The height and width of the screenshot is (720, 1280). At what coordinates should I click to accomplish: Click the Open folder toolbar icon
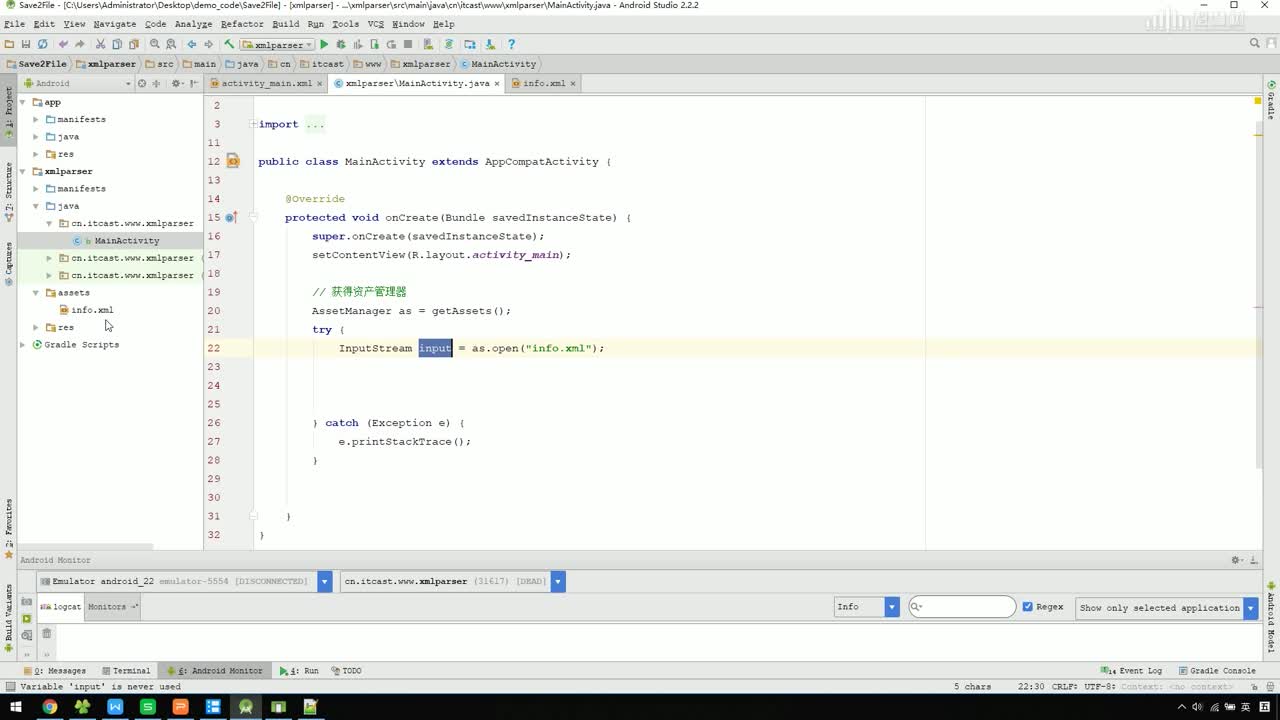[x=9, y=44]
